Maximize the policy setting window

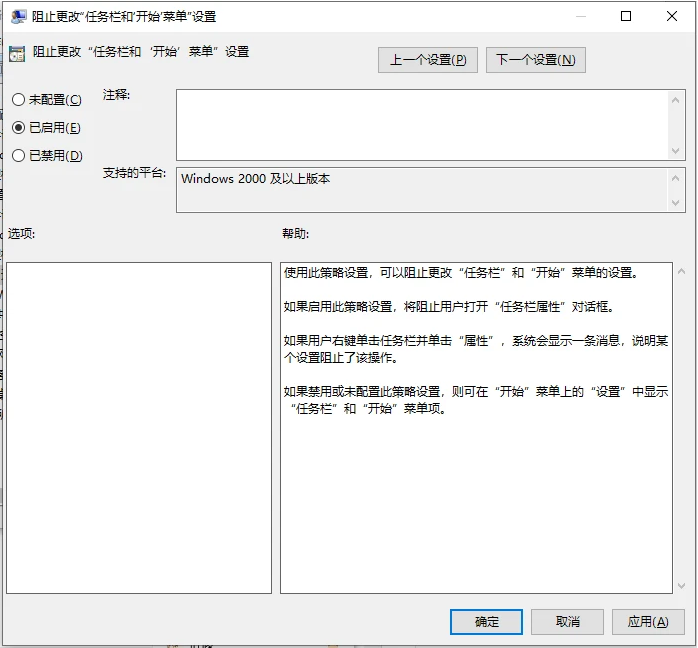[626, 16]
